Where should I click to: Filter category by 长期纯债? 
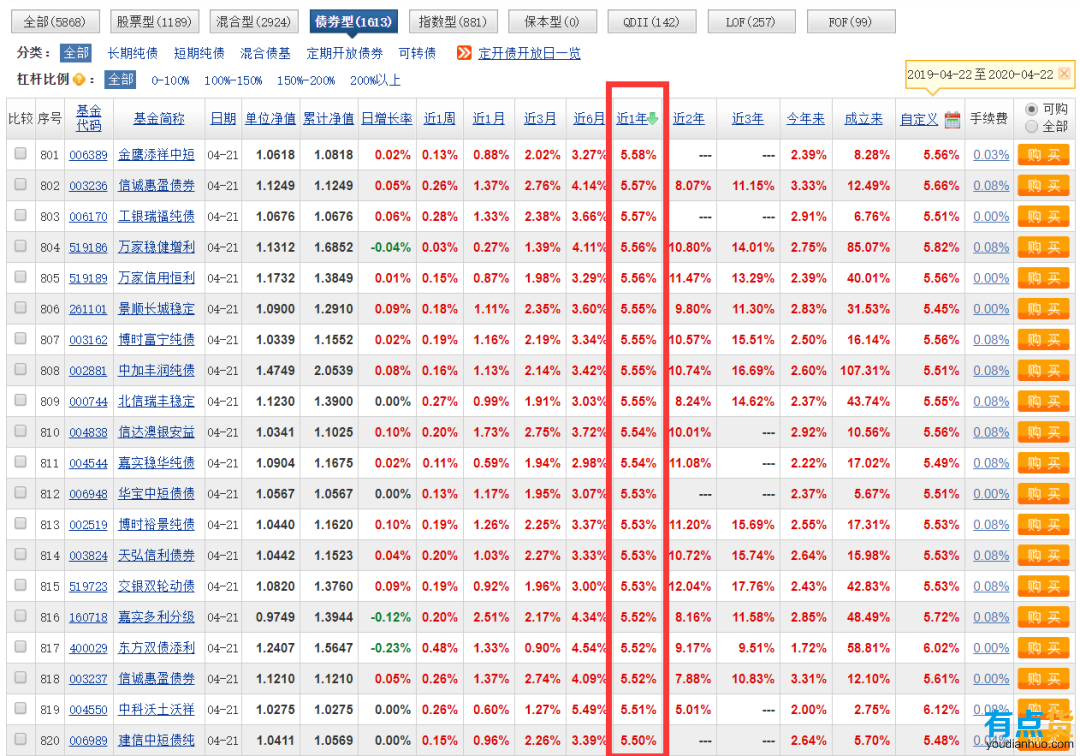point(132,53)
